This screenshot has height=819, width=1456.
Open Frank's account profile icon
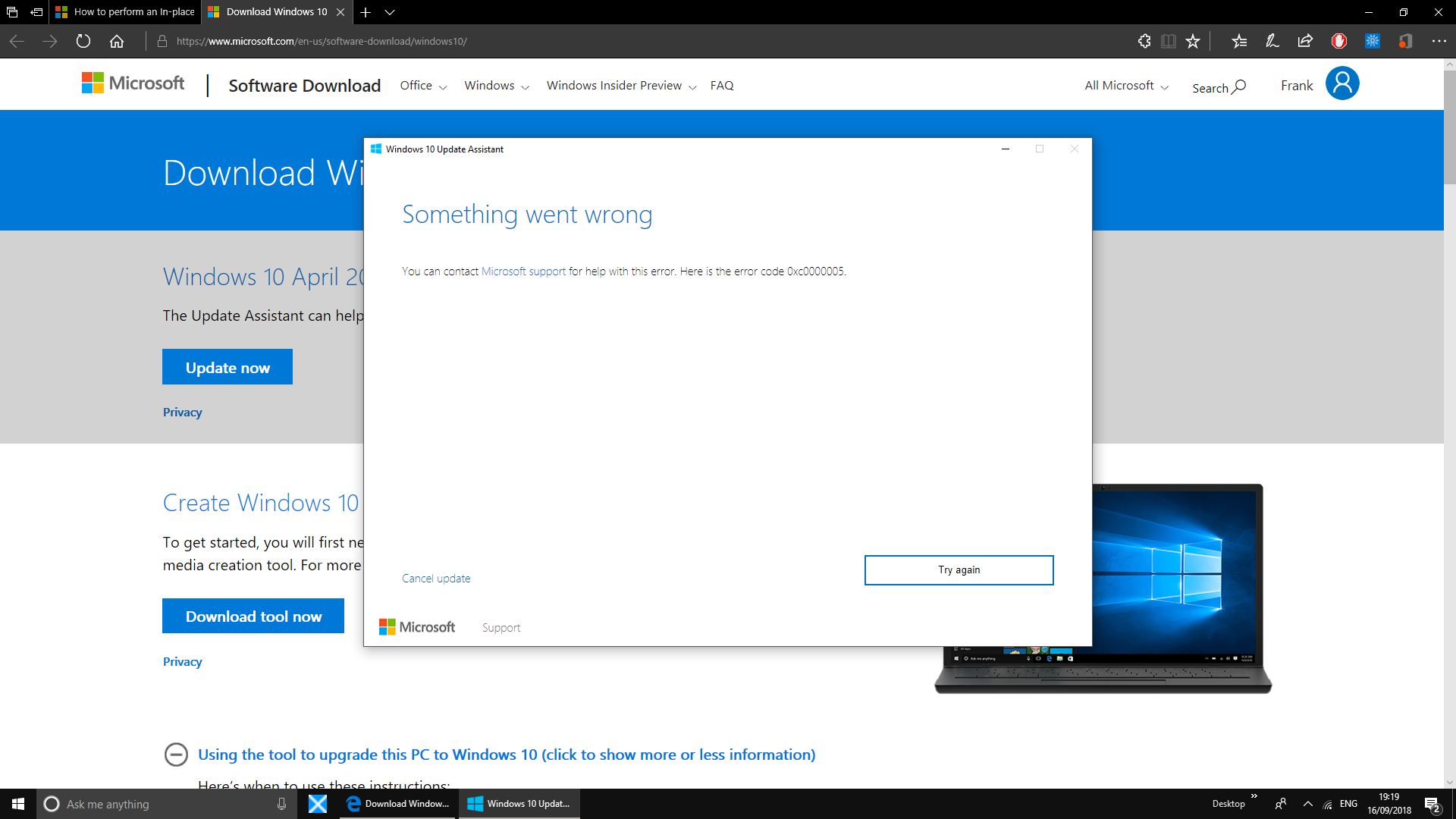[1342, 83]
